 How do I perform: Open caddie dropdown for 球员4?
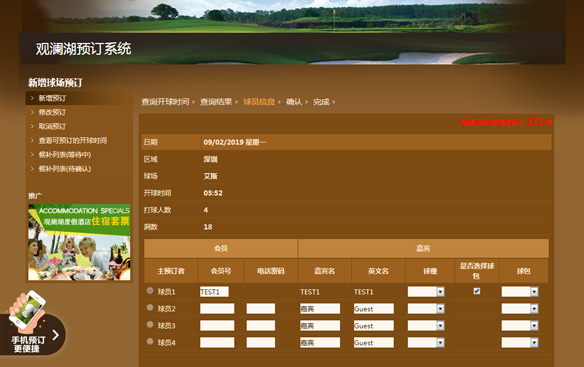click(426, 342)
